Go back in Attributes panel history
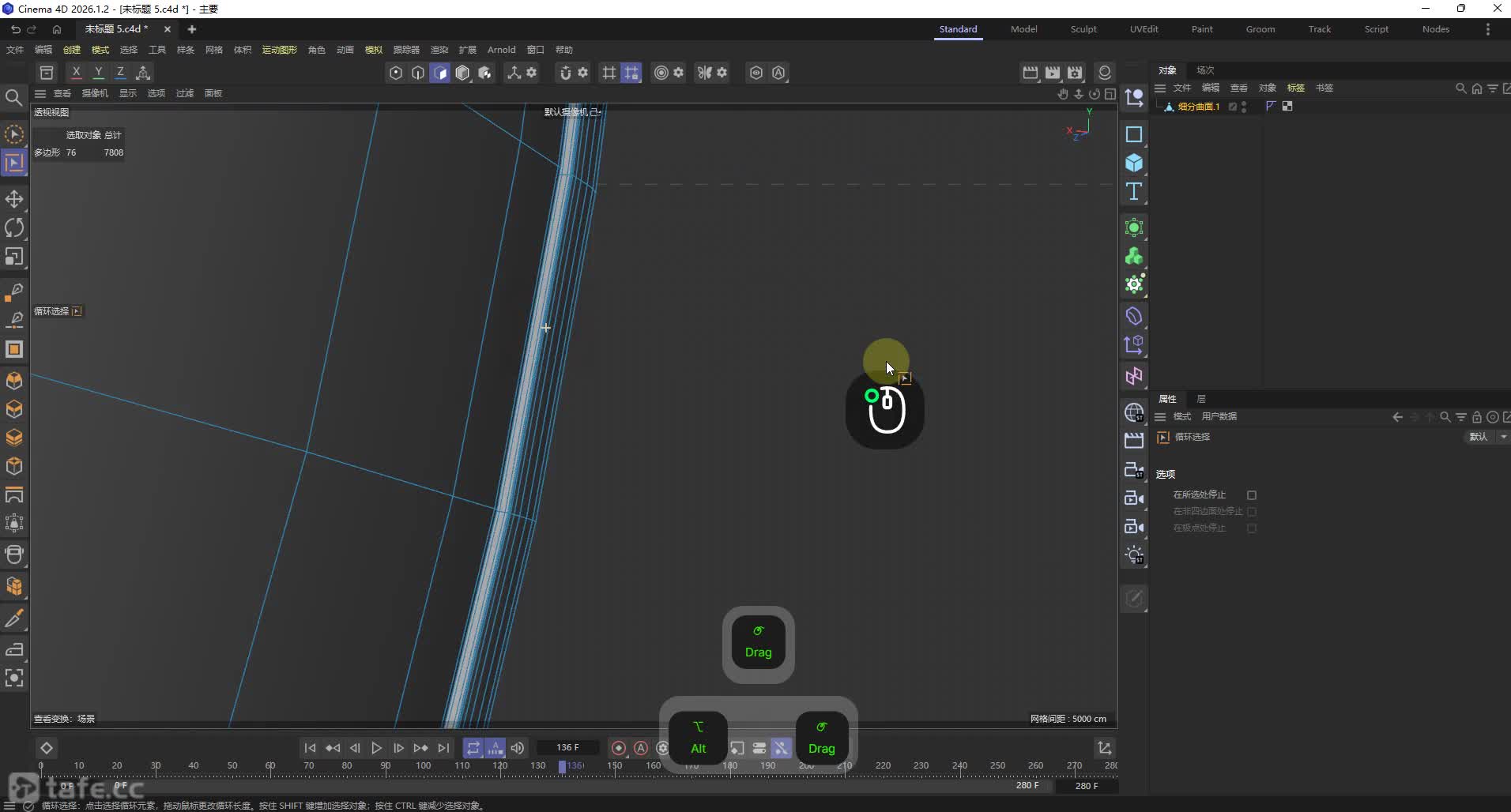This screenshot has height=812, width=1511. [1397, 417]
